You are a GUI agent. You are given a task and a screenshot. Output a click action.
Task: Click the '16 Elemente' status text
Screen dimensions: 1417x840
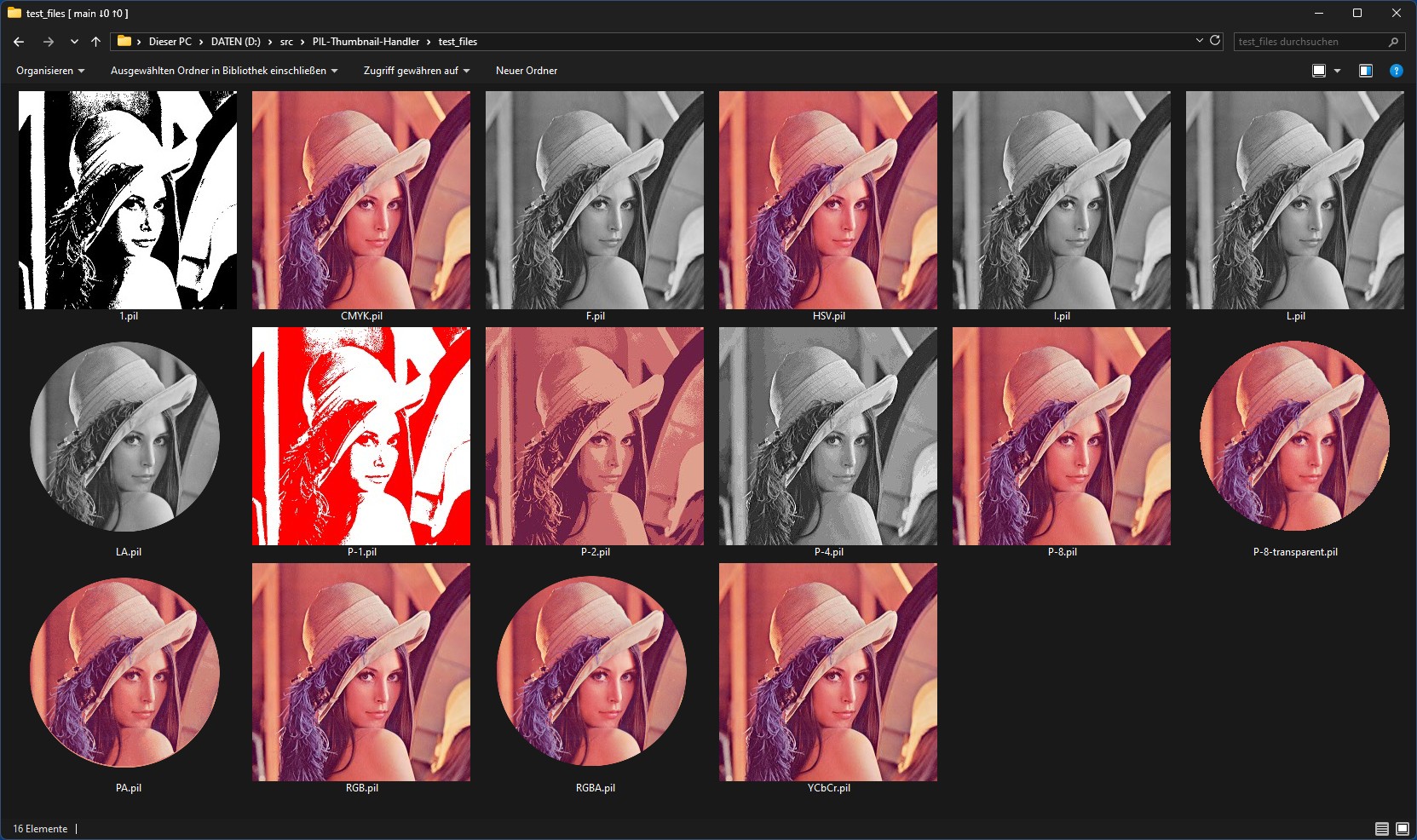tap(40, 829)
